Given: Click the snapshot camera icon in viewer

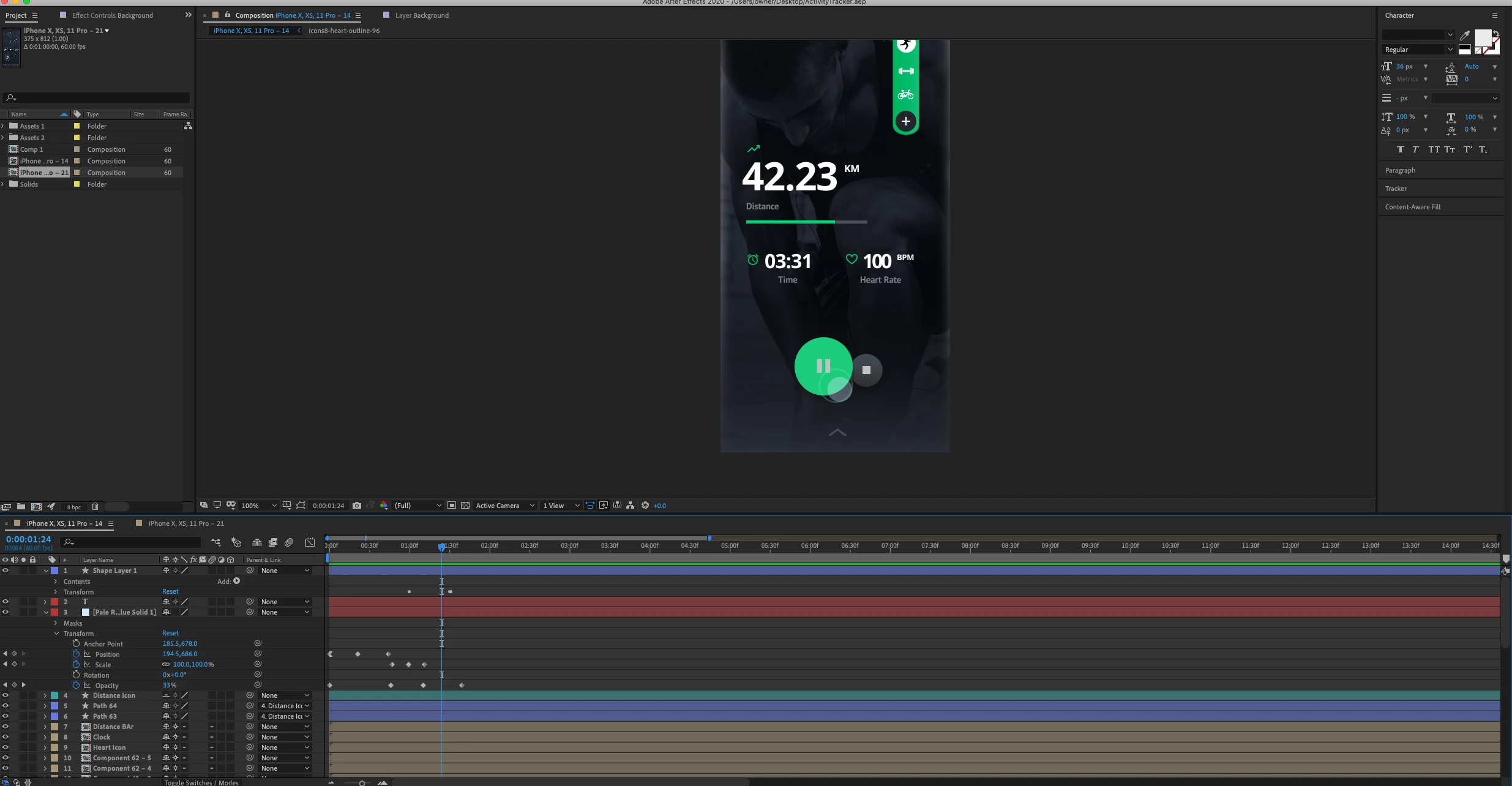Looking at the screenshot, I should [x=357, y=506].
